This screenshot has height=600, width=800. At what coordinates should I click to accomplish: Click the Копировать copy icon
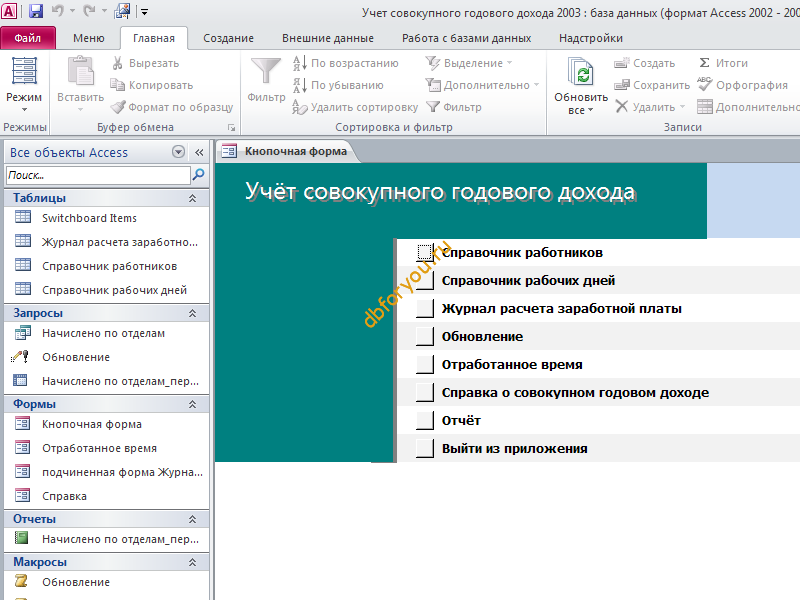point(117,85)
